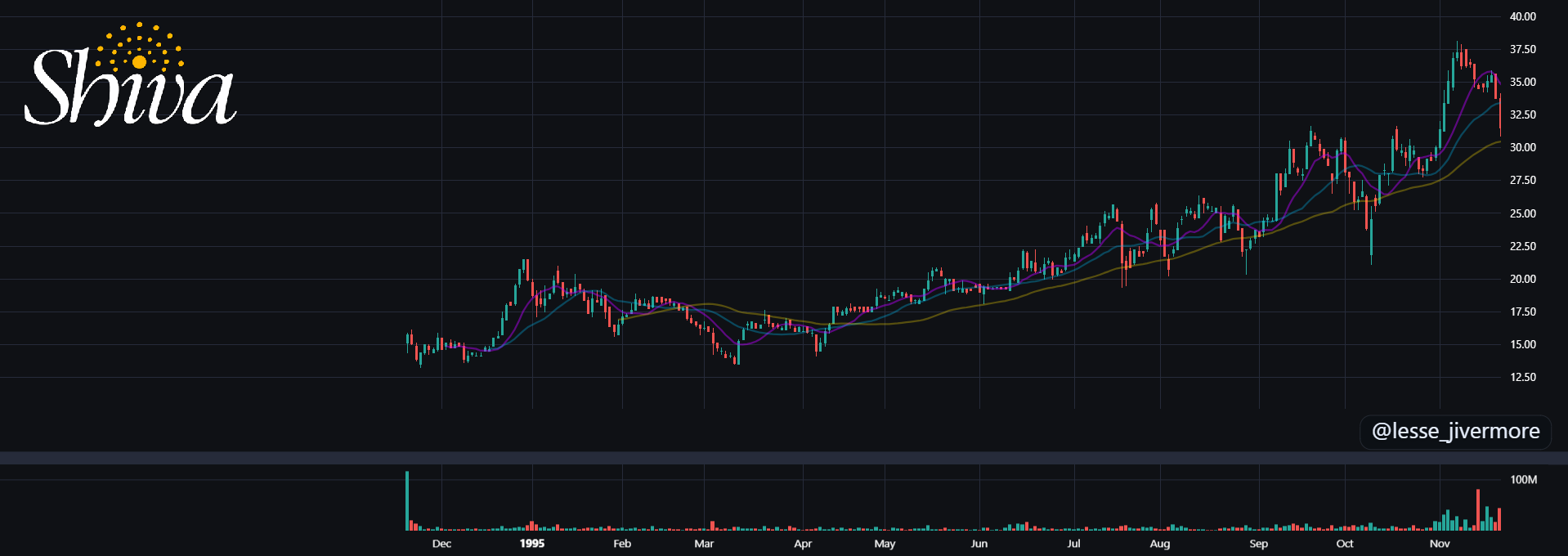Click the Feb label on time axis

point(622,543)
